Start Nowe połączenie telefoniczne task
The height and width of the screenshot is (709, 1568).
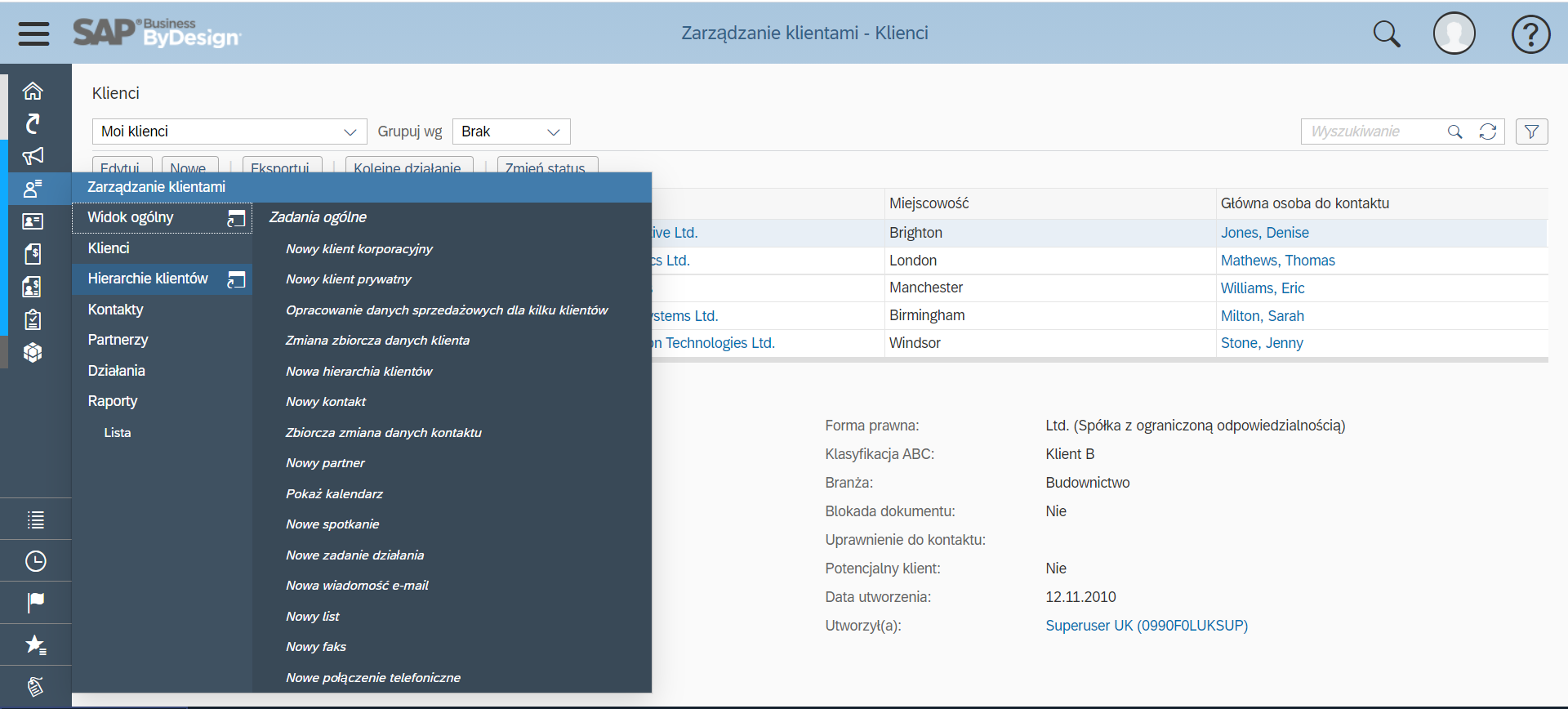coord(373,678)
